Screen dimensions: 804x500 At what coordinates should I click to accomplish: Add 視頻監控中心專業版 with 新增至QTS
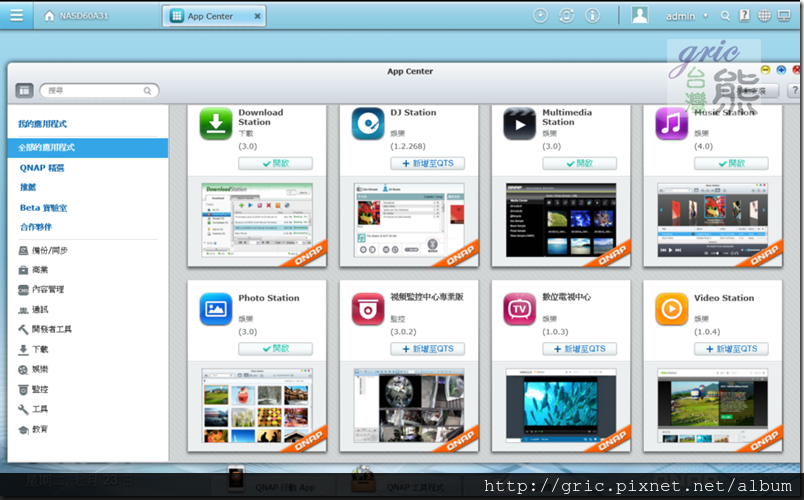pos(427,349)
